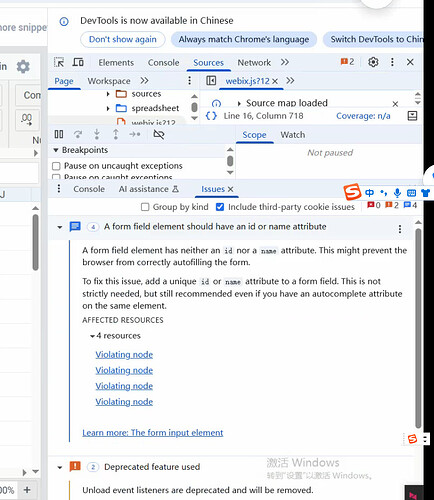Click the gear icon in left page
The width and height of the screenshot is (434, 500).
[23, 66]
